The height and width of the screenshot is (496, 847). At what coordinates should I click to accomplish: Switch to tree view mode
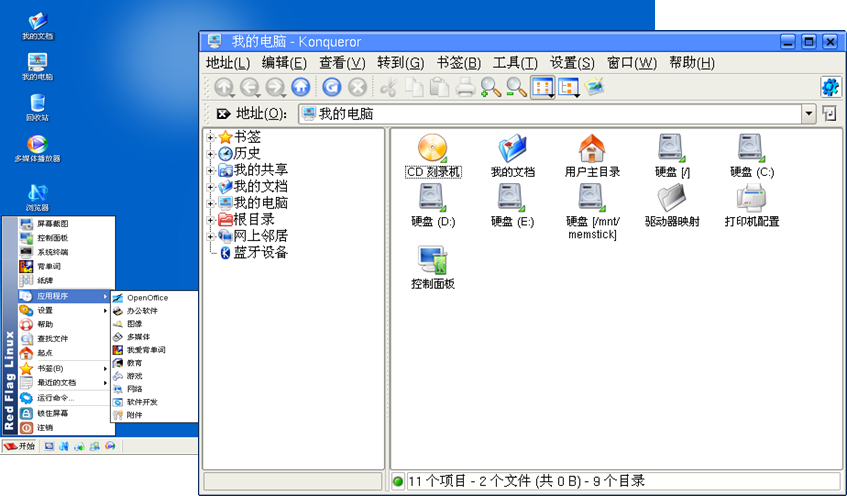pyautogui.click(x=569, y=87)
